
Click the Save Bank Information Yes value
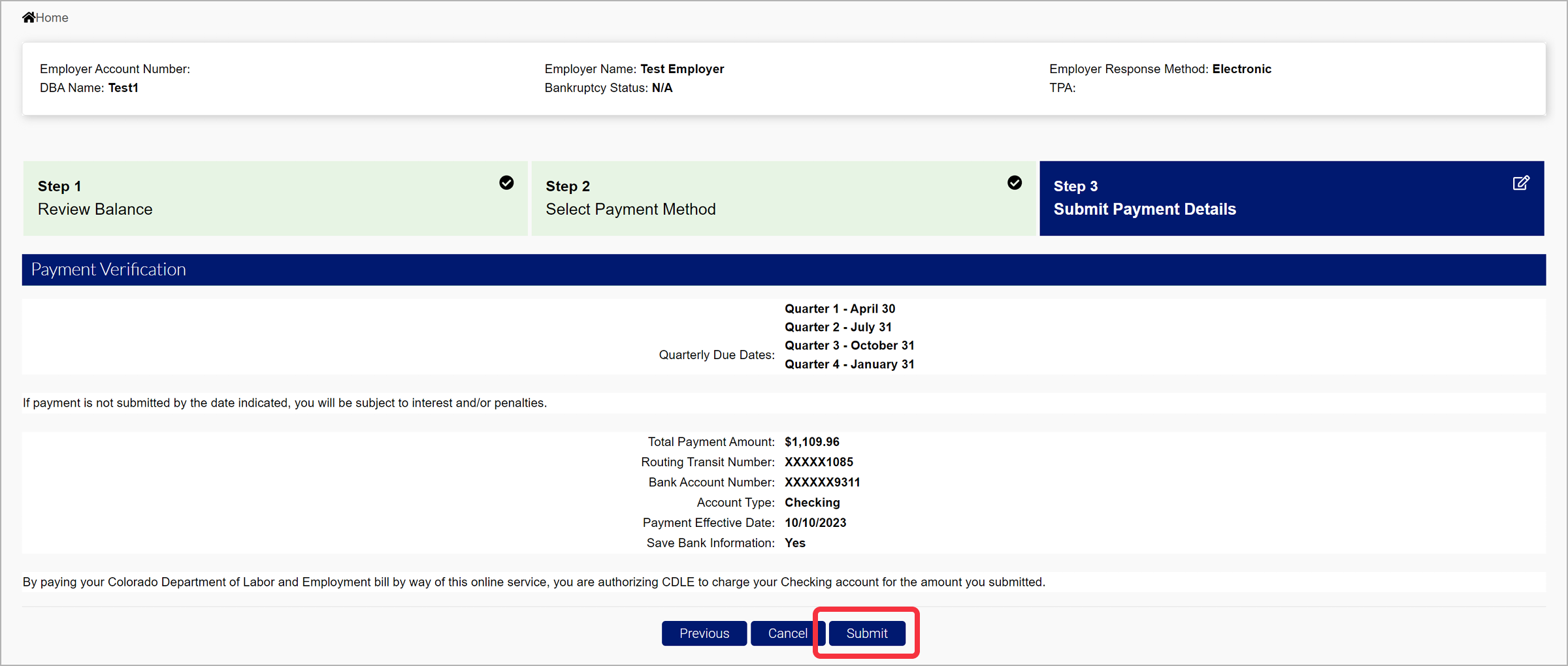pyautogui.click(x=795, y=543)
